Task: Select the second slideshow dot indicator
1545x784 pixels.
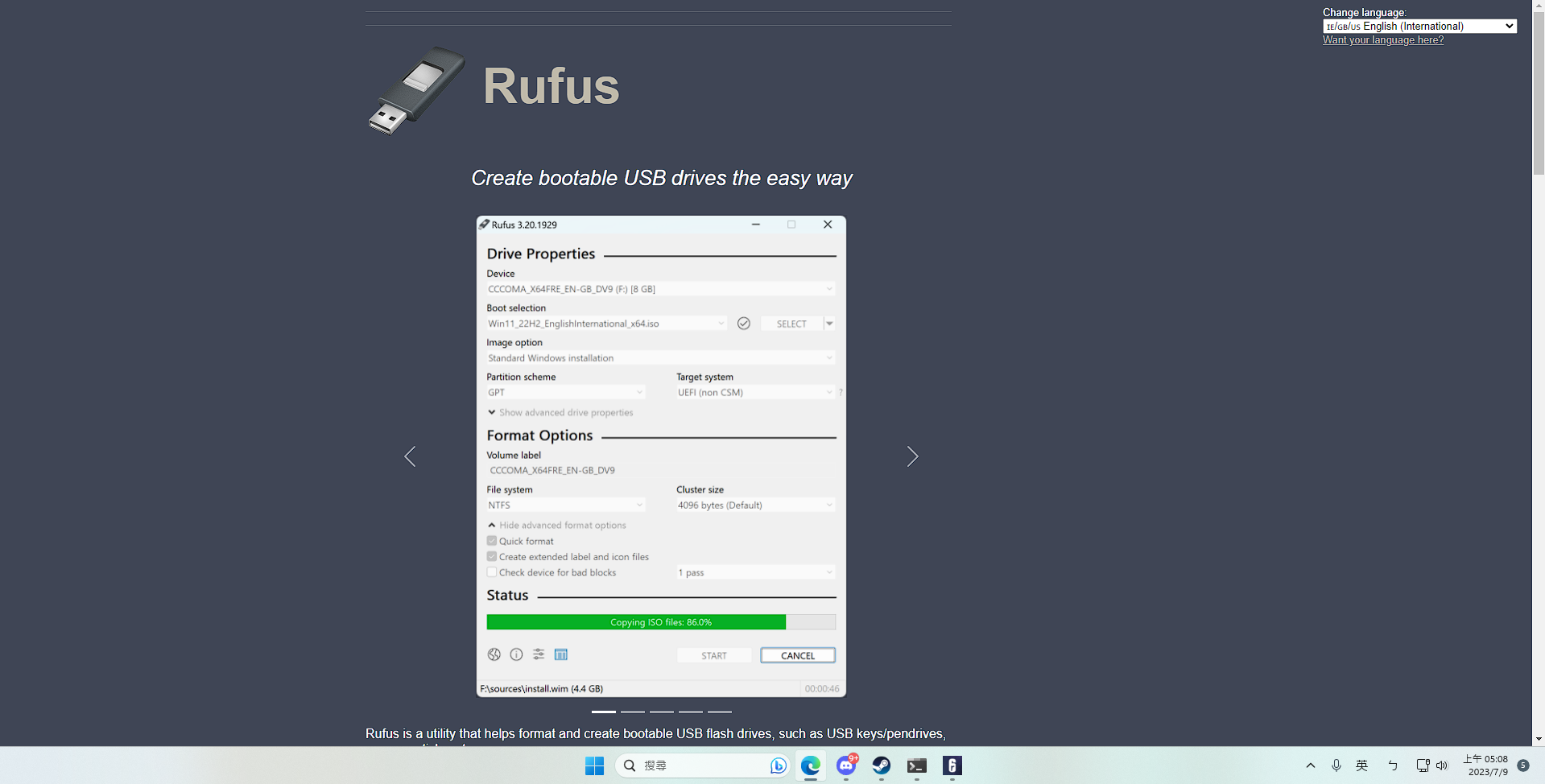Action: pos(632,712)
